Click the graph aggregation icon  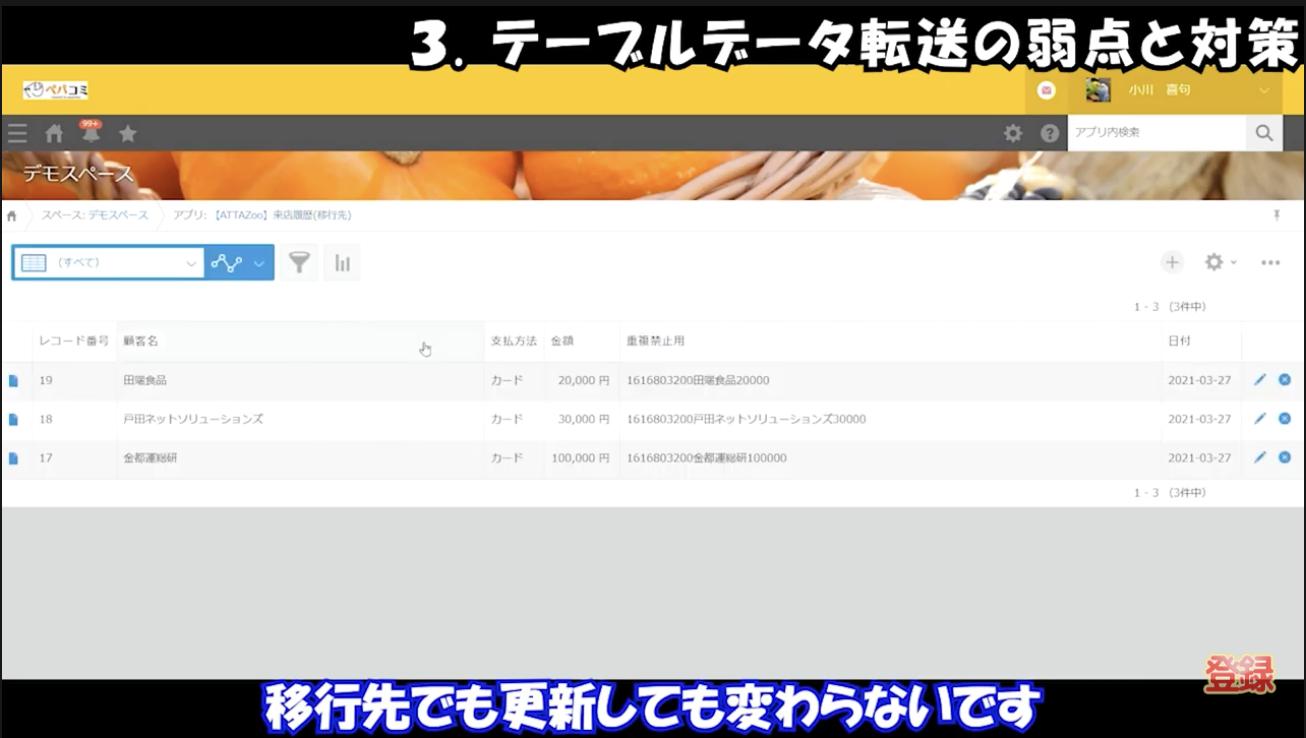(341, 261)
